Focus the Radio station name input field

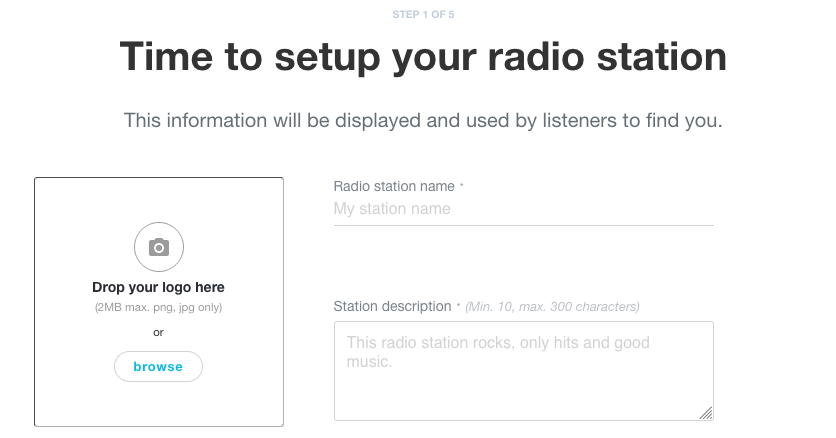click(524, 209)
